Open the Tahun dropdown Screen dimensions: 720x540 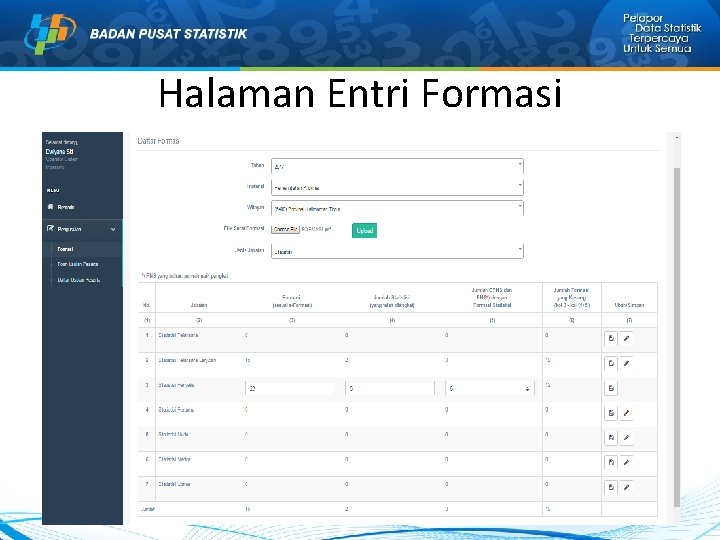397,166
